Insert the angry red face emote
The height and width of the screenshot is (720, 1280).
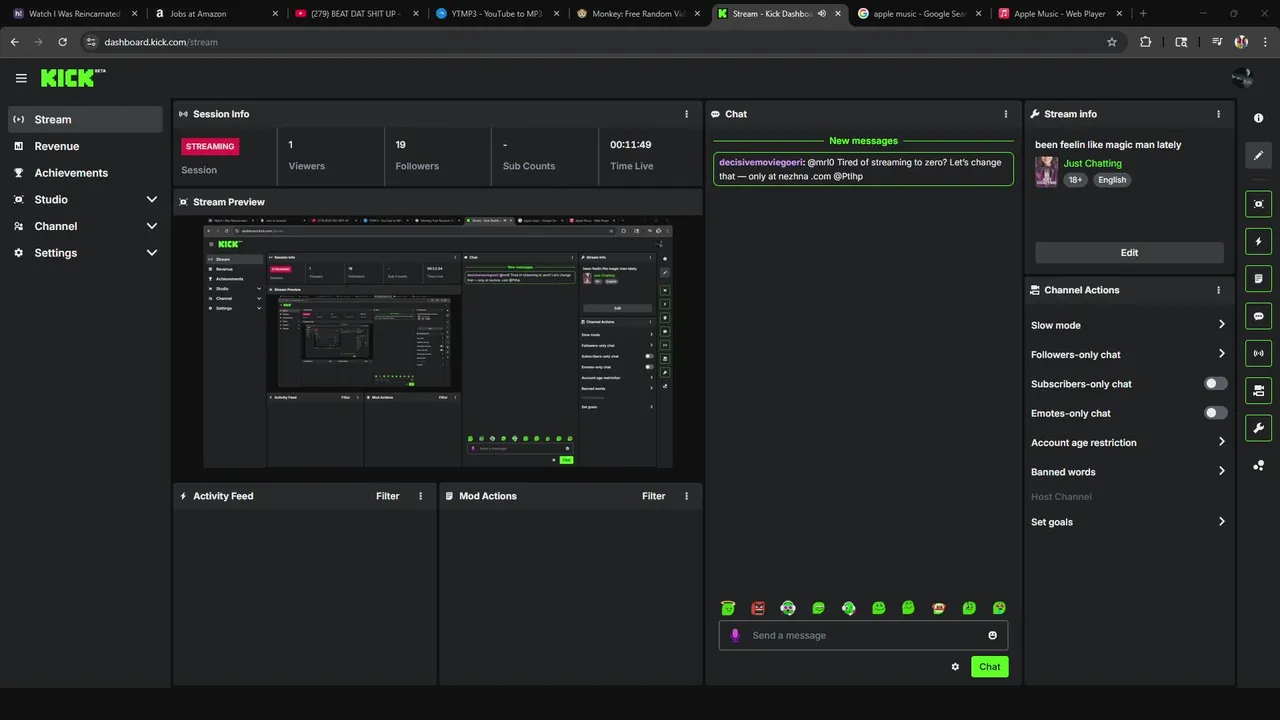pos(758,607)
